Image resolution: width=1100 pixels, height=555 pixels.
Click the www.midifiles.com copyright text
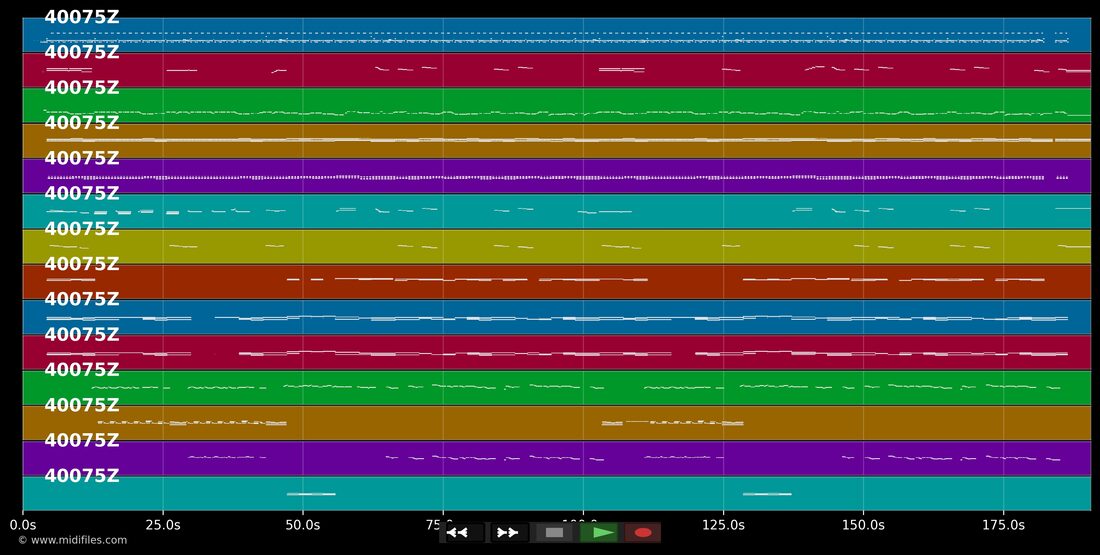[73, 540]
